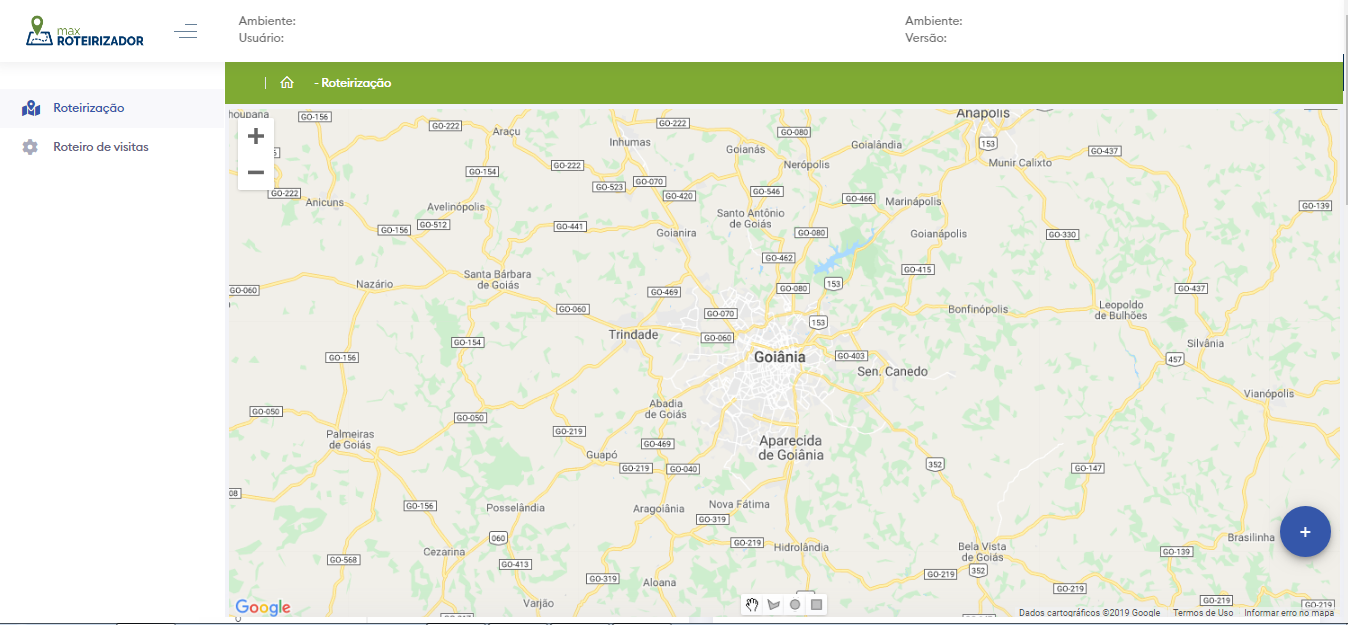1352x625 pixels.
Task: Click the Trindade label on the map
Action: click(x=633, y=335)
